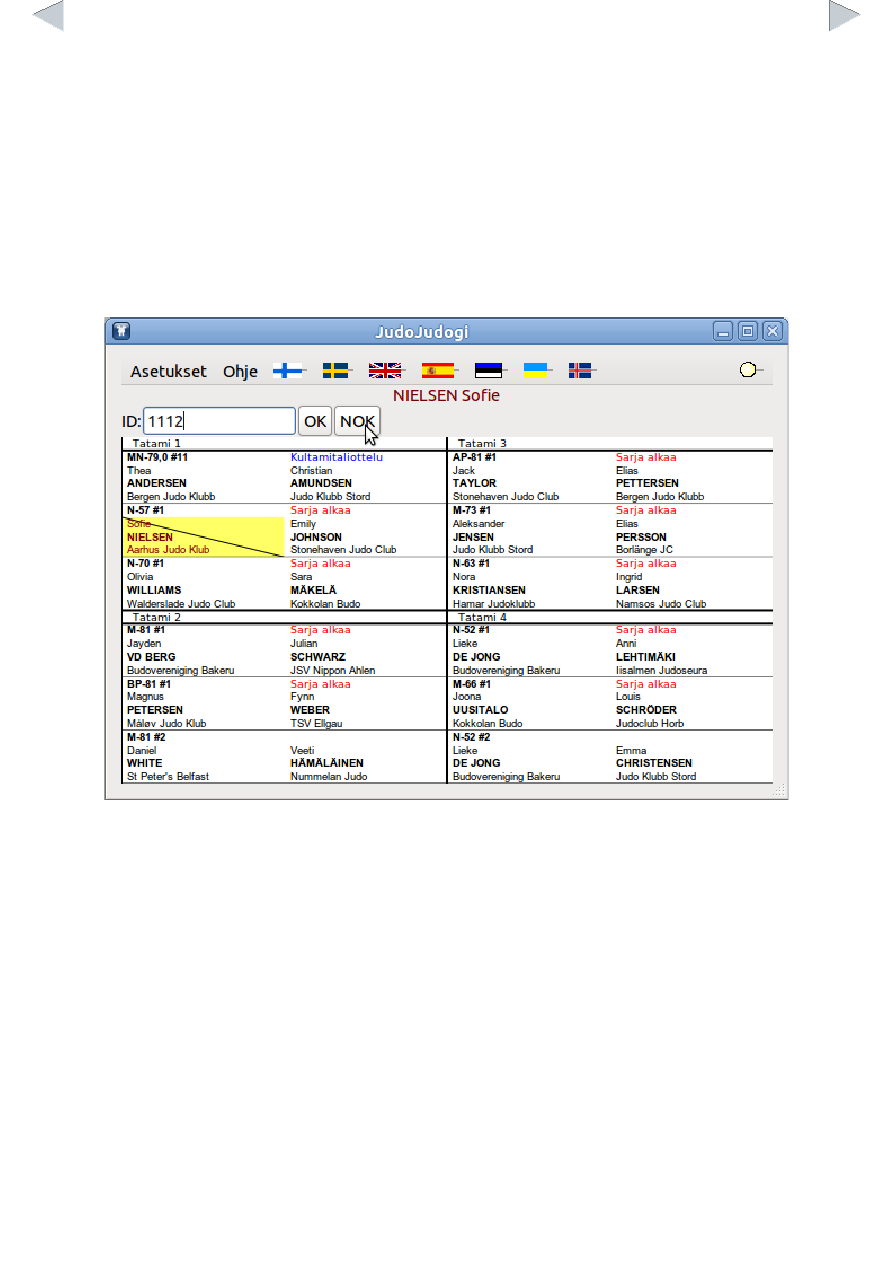Select competitor PETERSEN
This screenshot has height=1263, width=893.
155,710
